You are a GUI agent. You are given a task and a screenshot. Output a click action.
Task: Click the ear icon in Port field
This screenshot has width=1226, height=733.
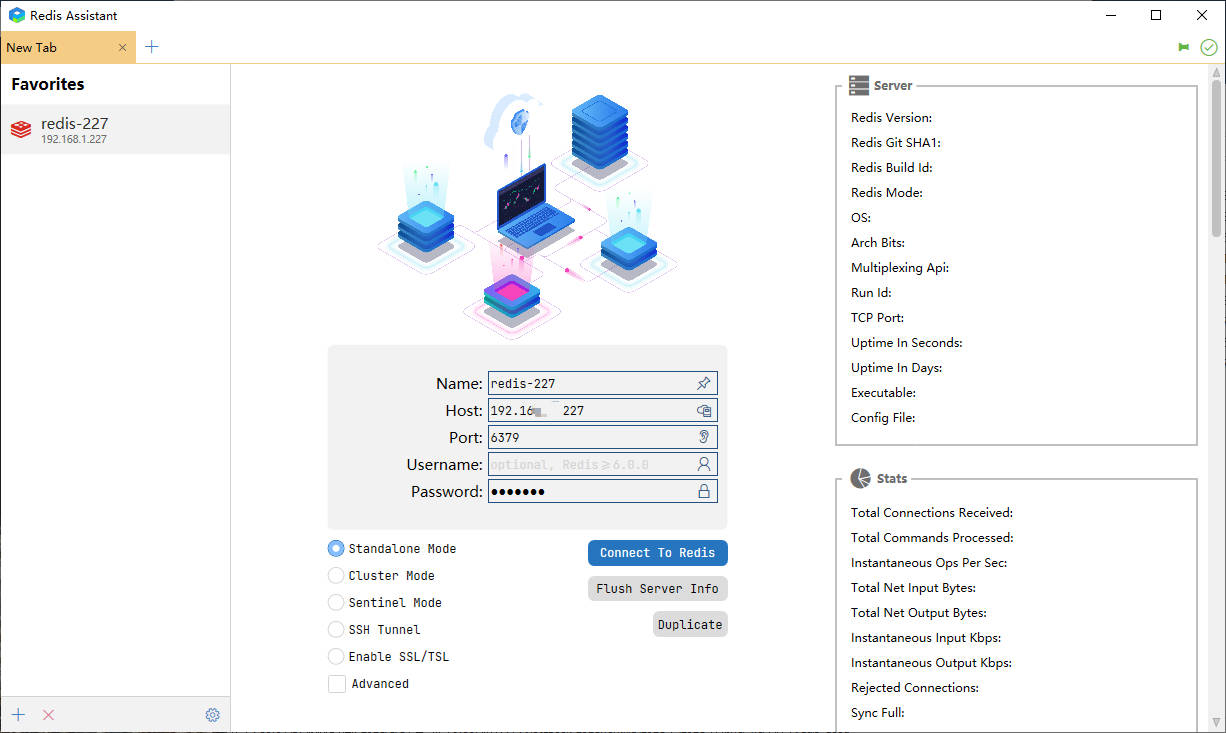(704, 437)
